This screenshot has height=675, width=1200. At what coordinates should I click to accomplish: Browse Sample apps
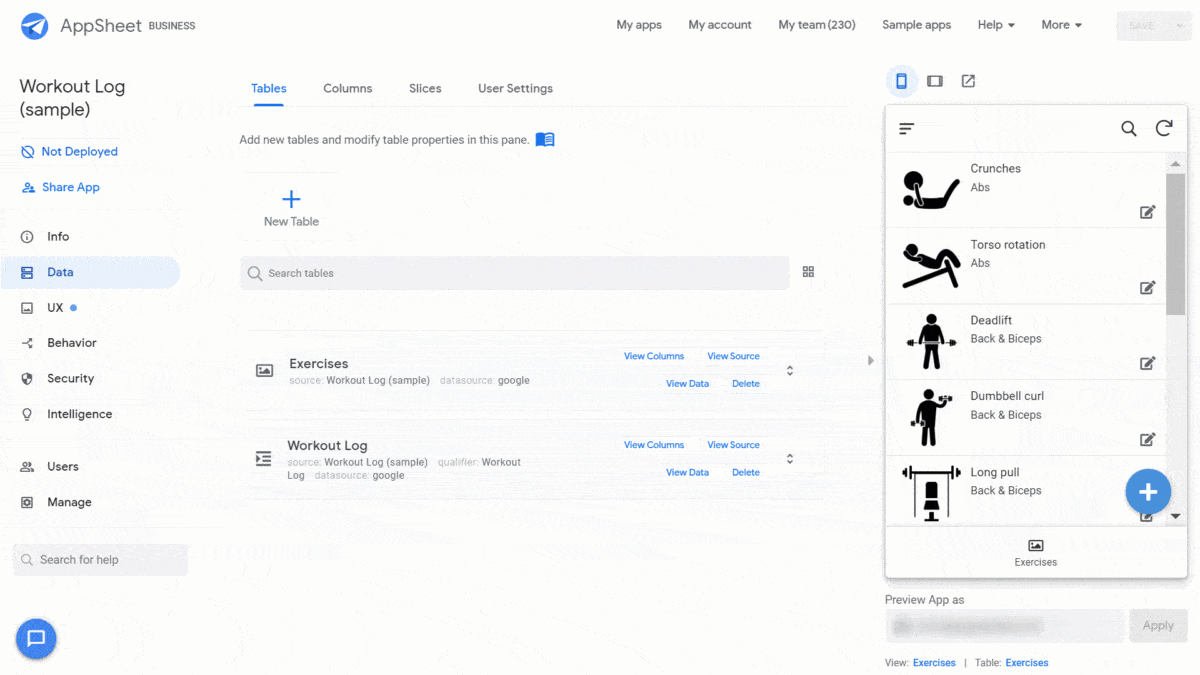[x=916, y=25]
